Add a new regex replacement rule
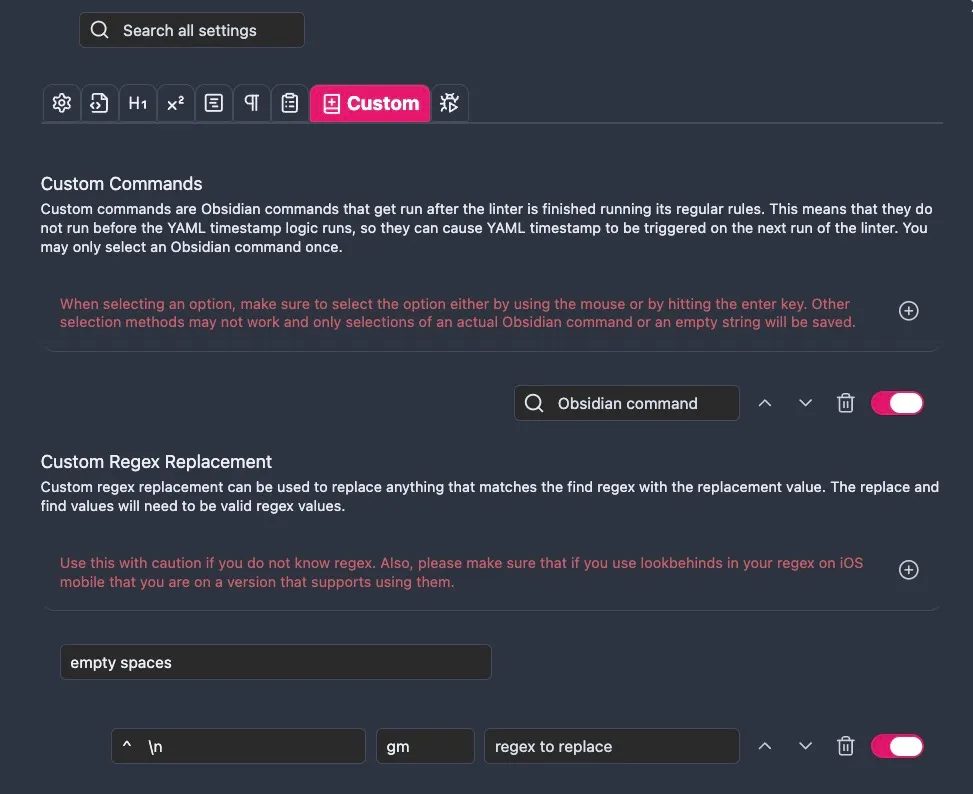Viewport: 973px width, 794px height. [908, 570]
